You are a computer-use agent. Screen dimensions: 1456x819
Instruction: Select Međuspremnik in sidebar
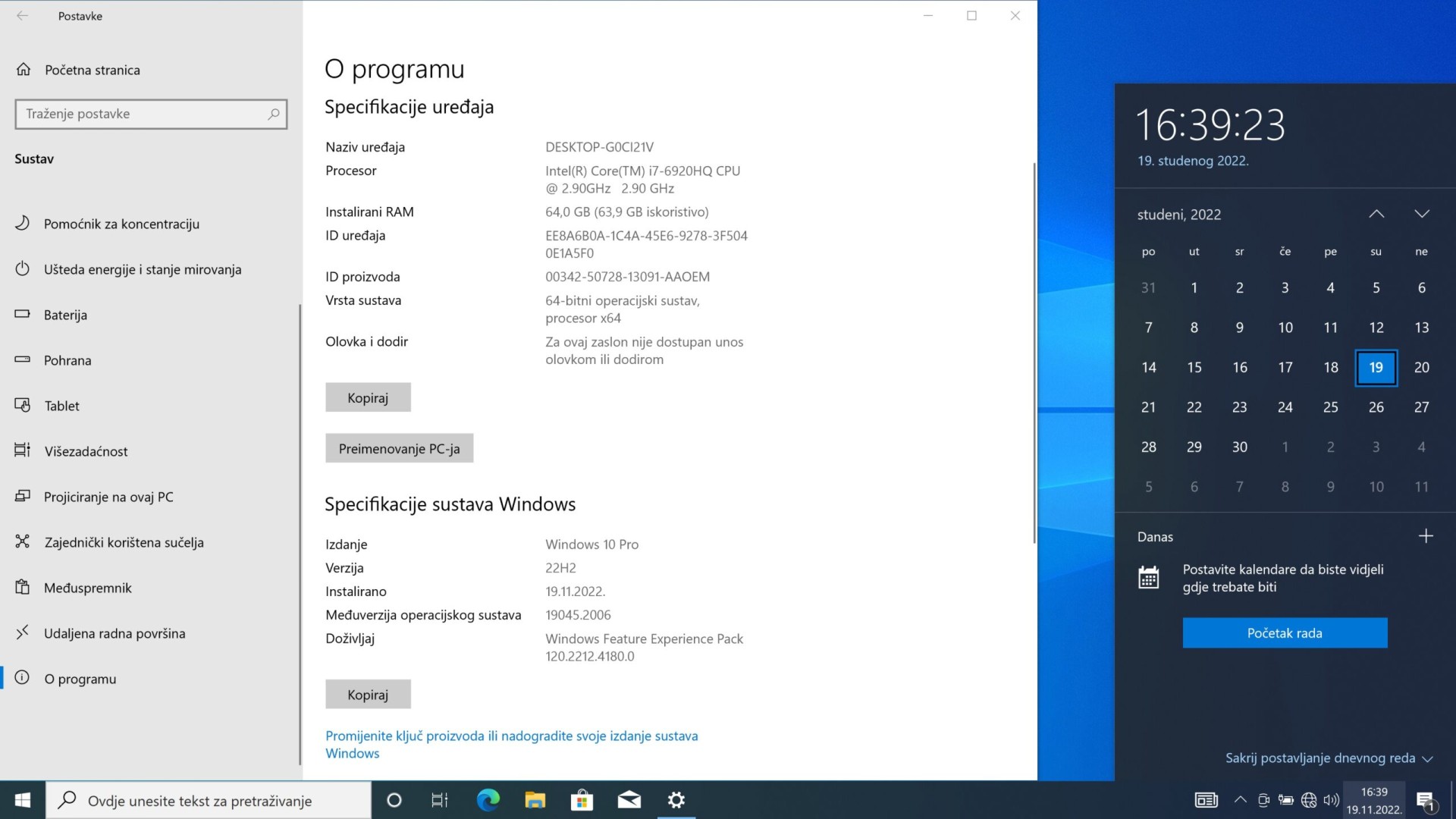point(149,588)
